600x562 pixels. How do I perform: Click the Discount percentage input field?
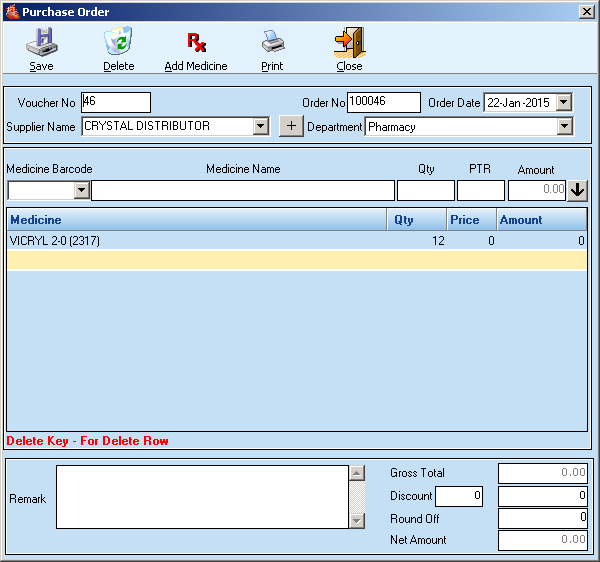[x=459, y=496]
